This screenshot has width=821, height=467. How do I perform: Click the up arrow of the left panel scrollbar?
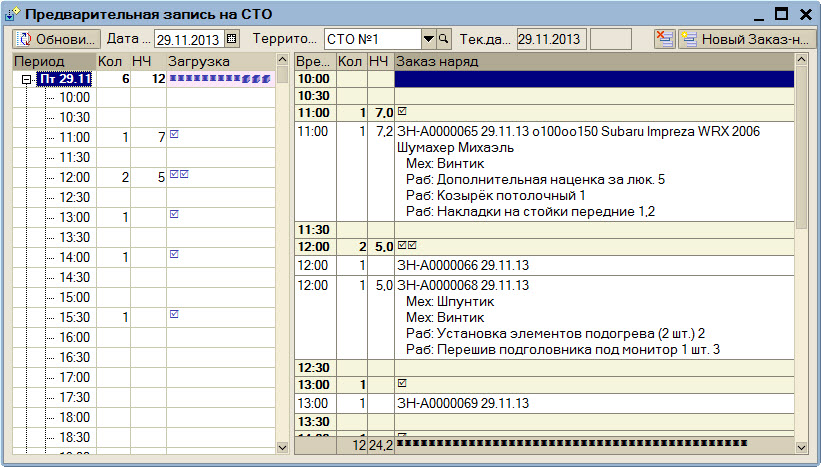[x=282, y=60]
